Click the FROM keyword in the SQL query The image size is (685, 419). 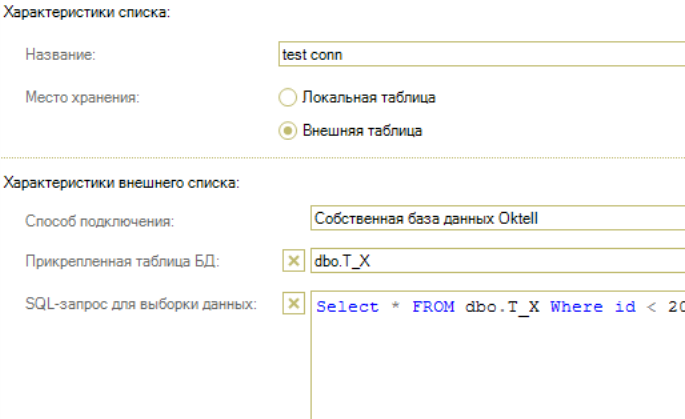point(434,307)
